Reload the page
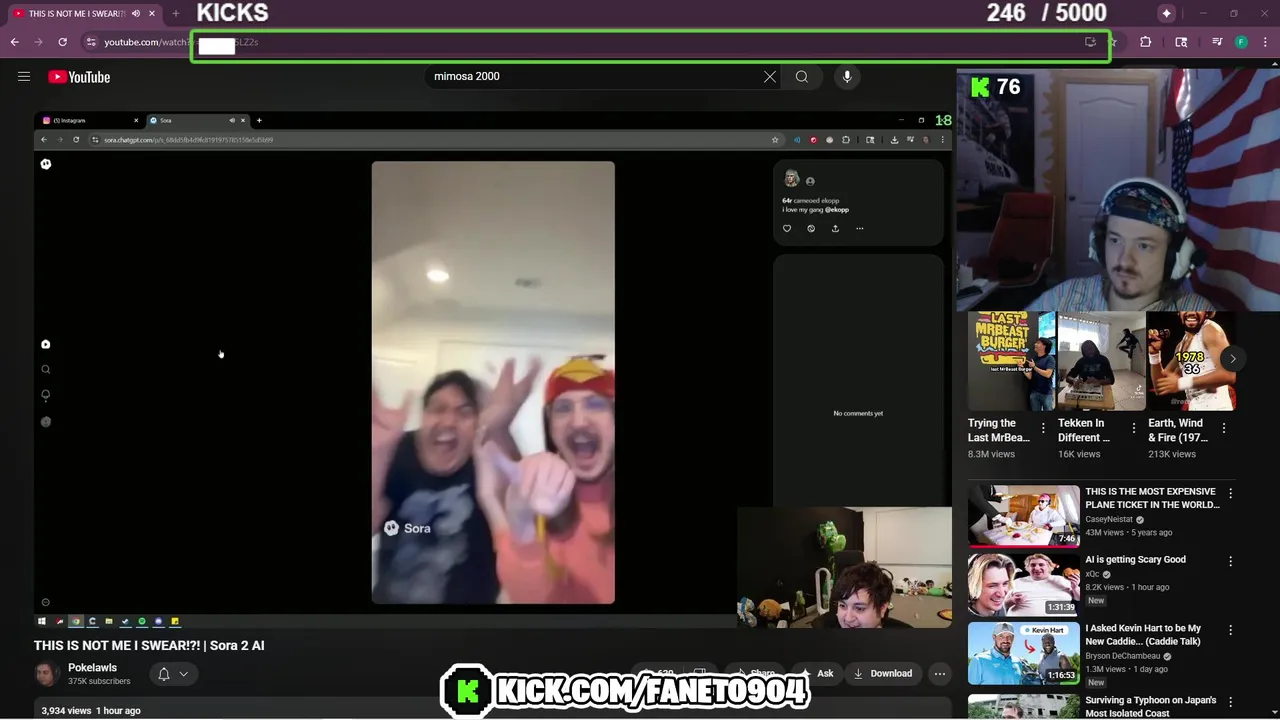 (x=62, y=42)
